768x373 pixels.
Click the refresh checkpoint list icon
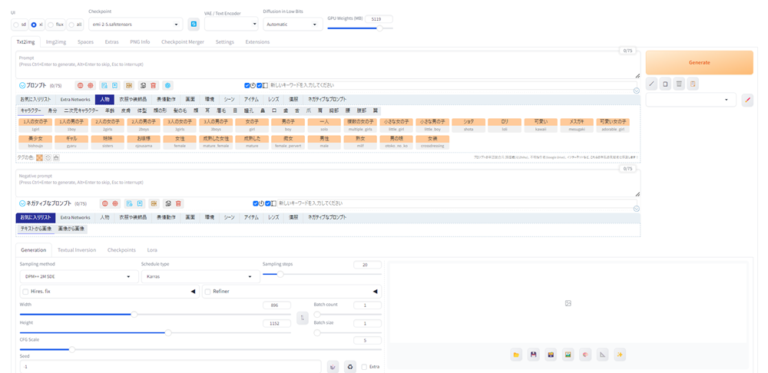(x=193, y=24)
